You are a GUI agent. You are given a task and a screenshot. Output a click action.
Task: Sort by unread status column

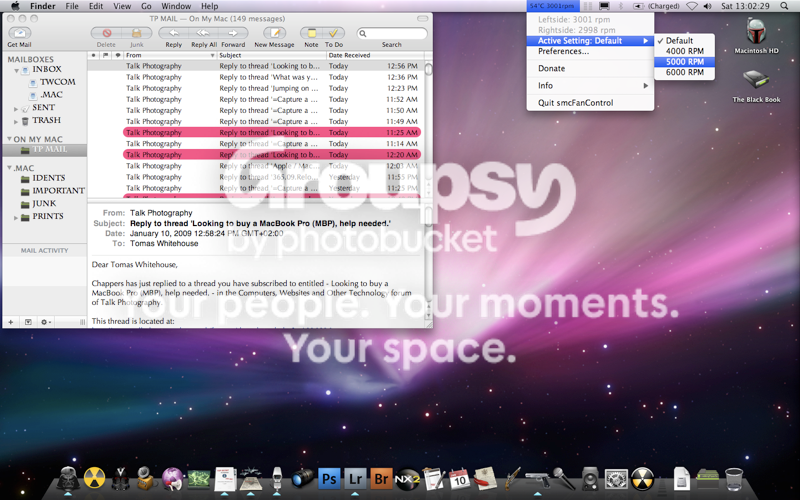[x=94, y=55]
